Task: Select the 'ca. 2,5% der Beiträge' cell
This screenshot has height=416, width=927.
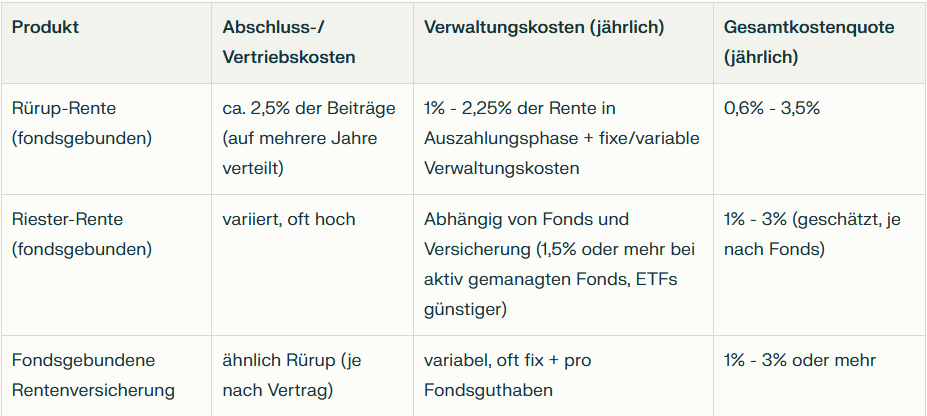Action: 309,108
